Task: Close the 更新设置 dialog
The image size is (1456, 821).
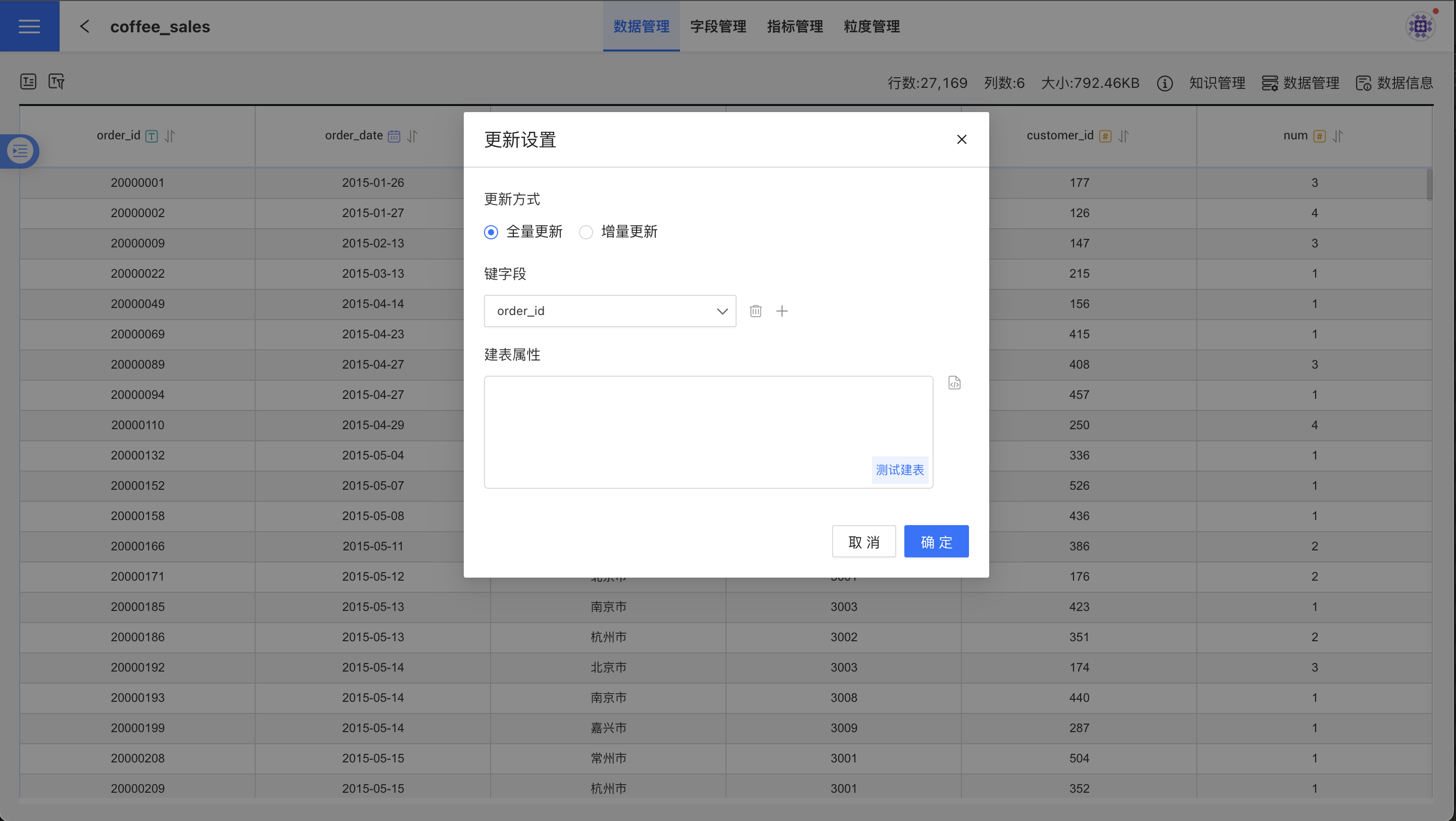Action: [x=961, y=139]
